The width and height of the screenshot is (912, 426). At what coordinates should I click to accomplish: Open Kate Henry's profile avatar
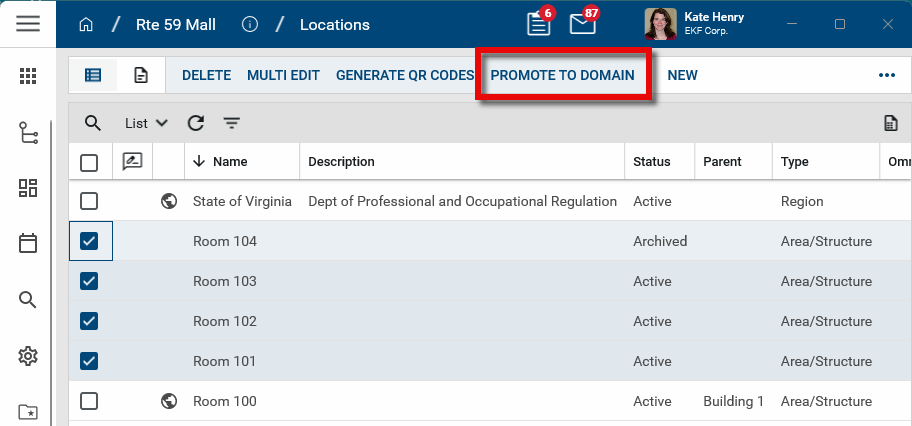(x=661, y=24)
